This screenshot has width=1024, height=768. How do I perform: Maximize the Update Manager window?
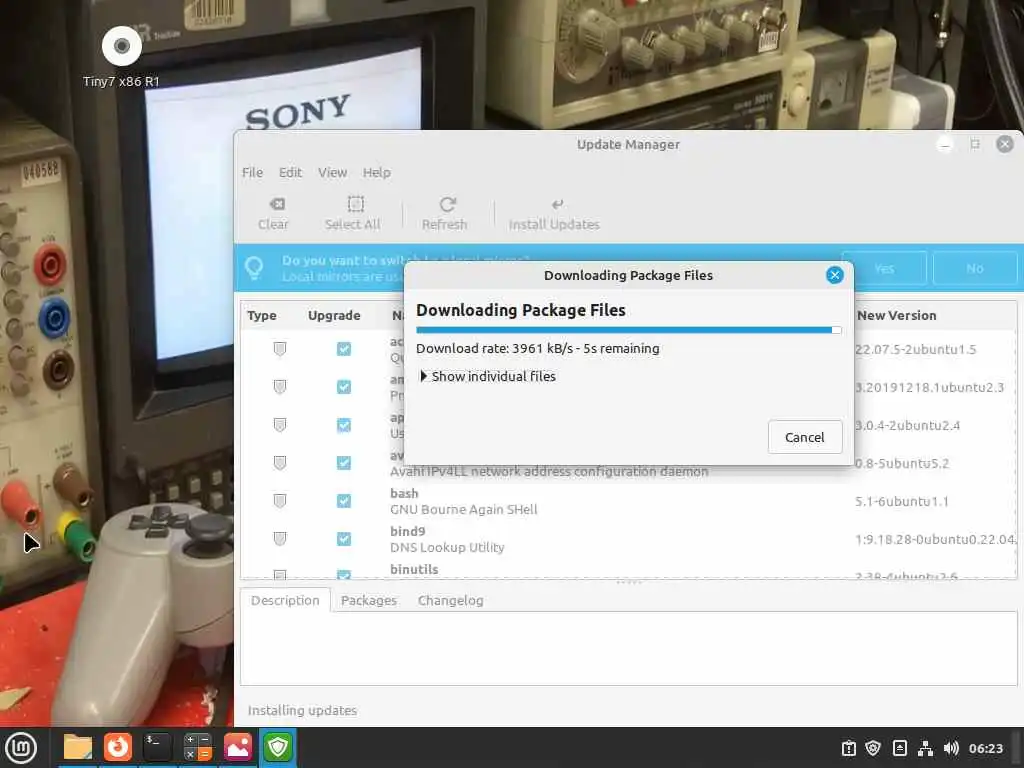point(975,144)
